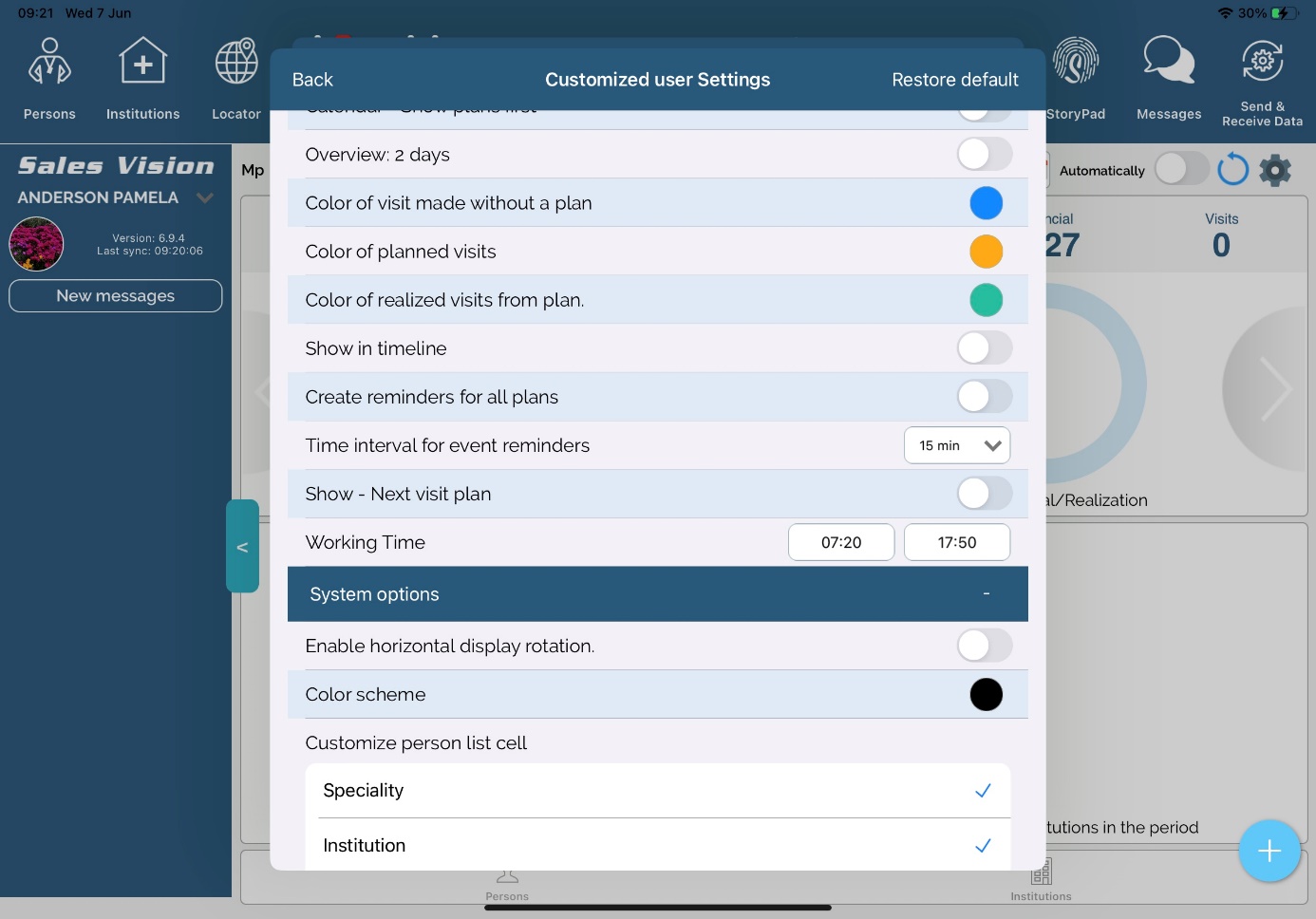Open the Locator globe icon

(x=236, y=63)
